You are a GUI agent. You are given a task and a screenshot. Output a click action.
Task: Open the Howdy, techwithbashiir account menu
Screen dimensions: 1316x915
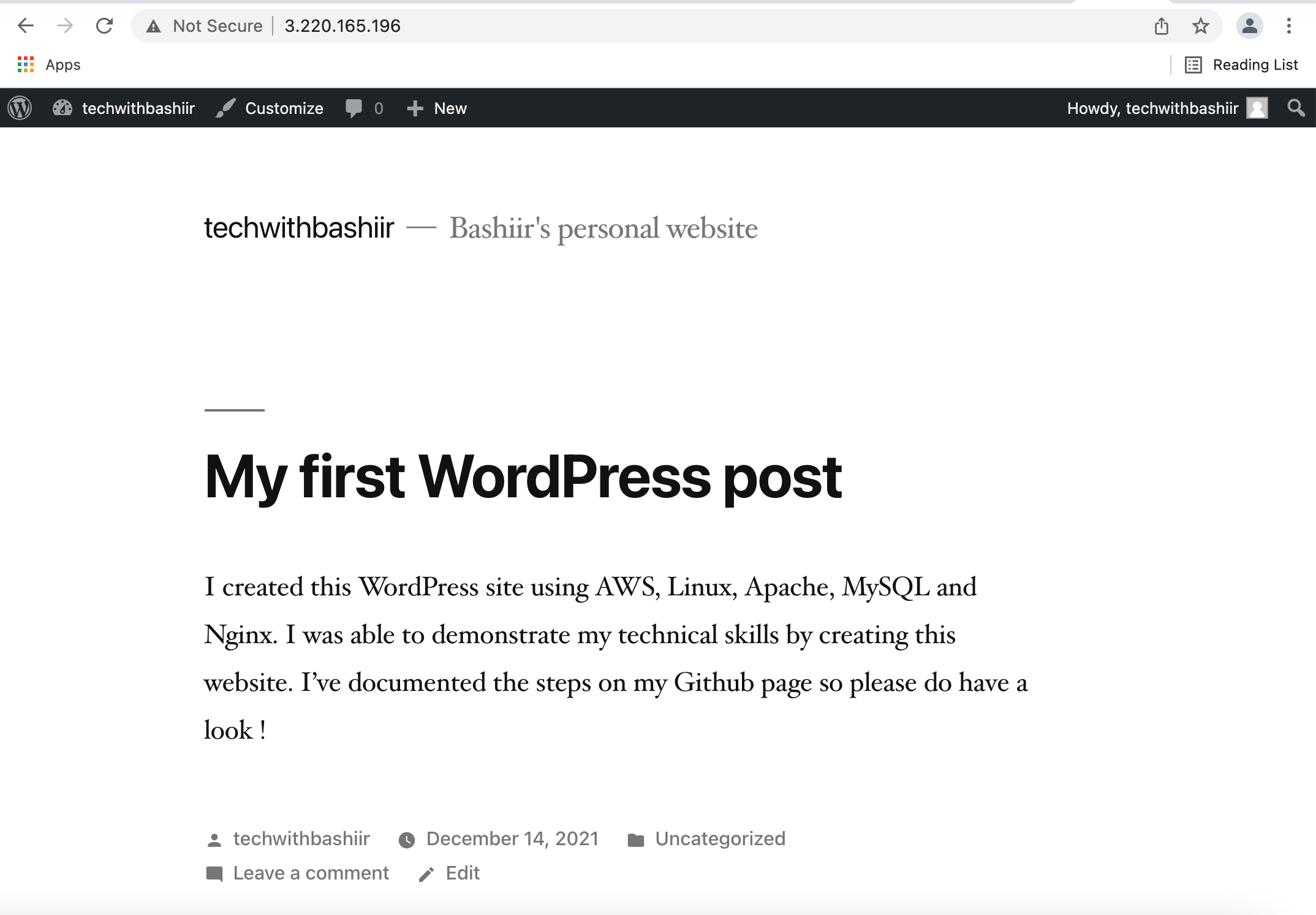click(x=1167, y=108)
